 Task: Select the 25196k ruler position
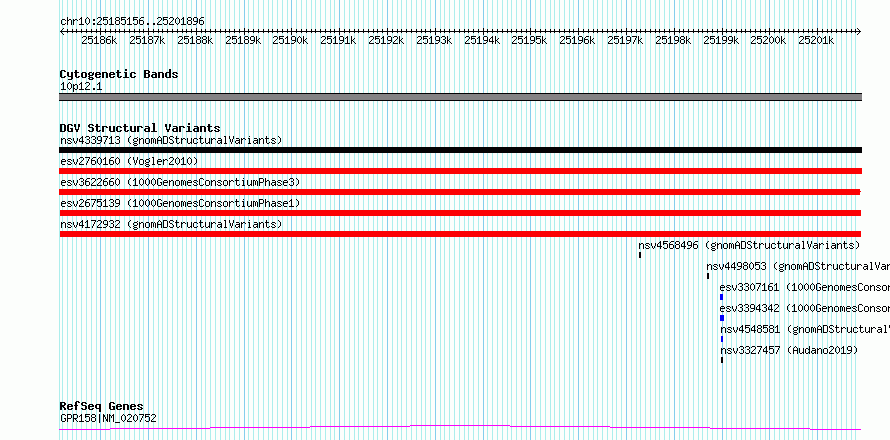point(577,40)
